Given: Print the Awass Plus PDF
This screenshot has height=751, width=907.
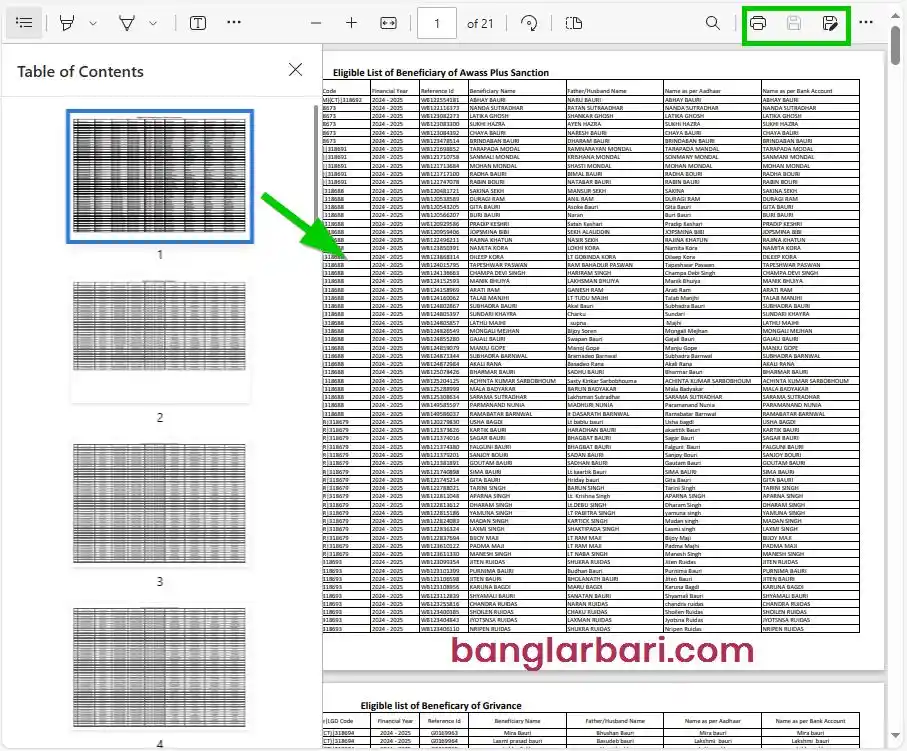Looking at the screenshot, I should point(758,22).
